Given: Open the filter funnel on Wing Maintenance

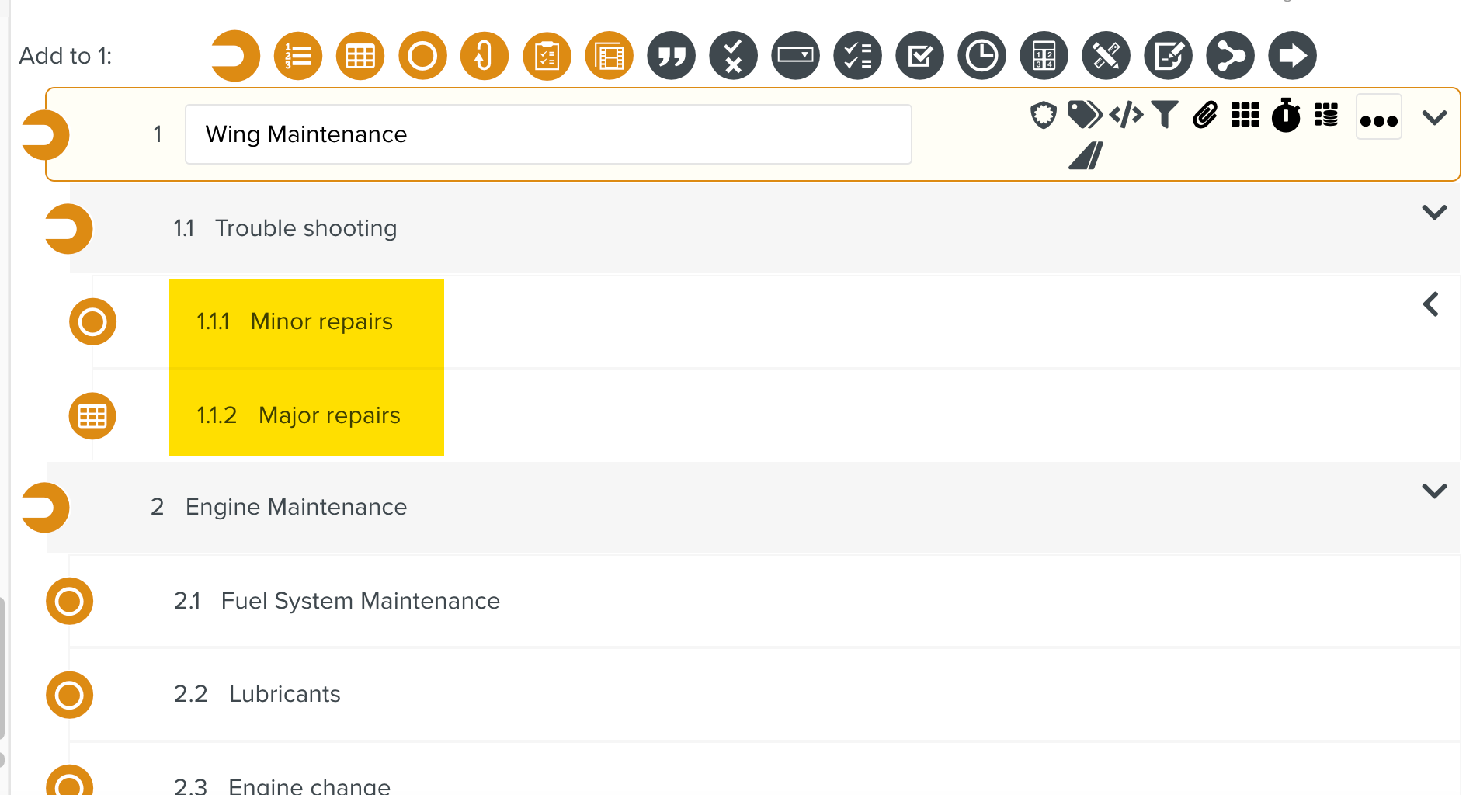Looking at the screenshot, I should point(1165,115).
